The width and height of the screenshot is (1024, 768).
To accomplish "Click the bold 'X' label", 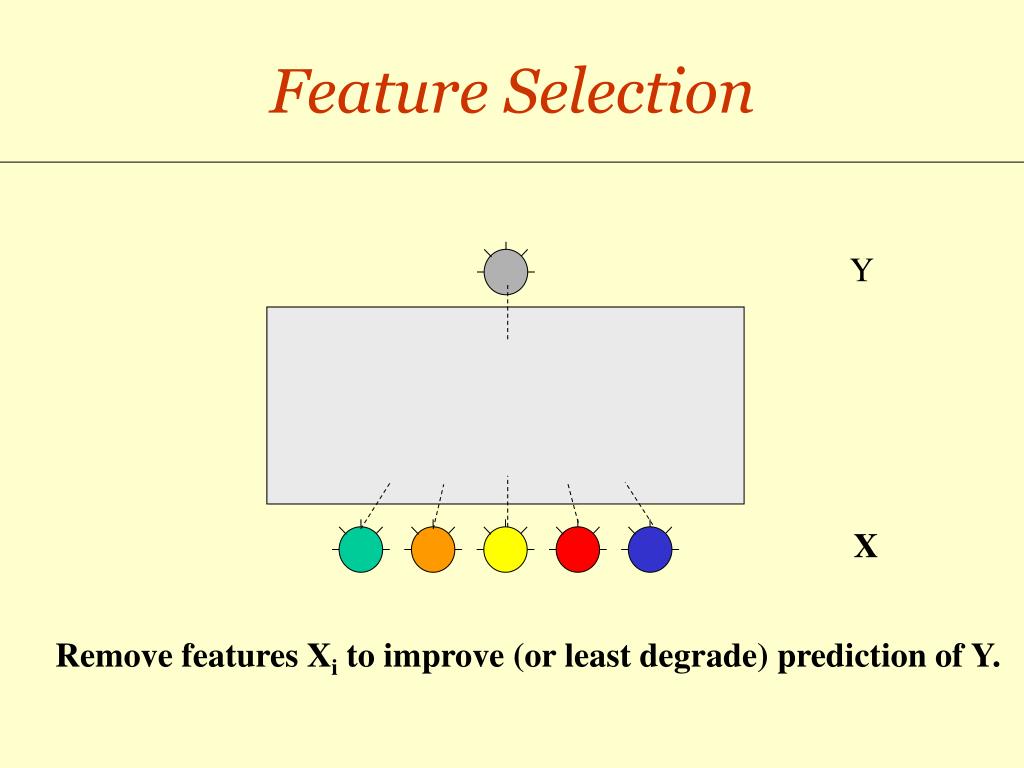I will pos(866,546).
